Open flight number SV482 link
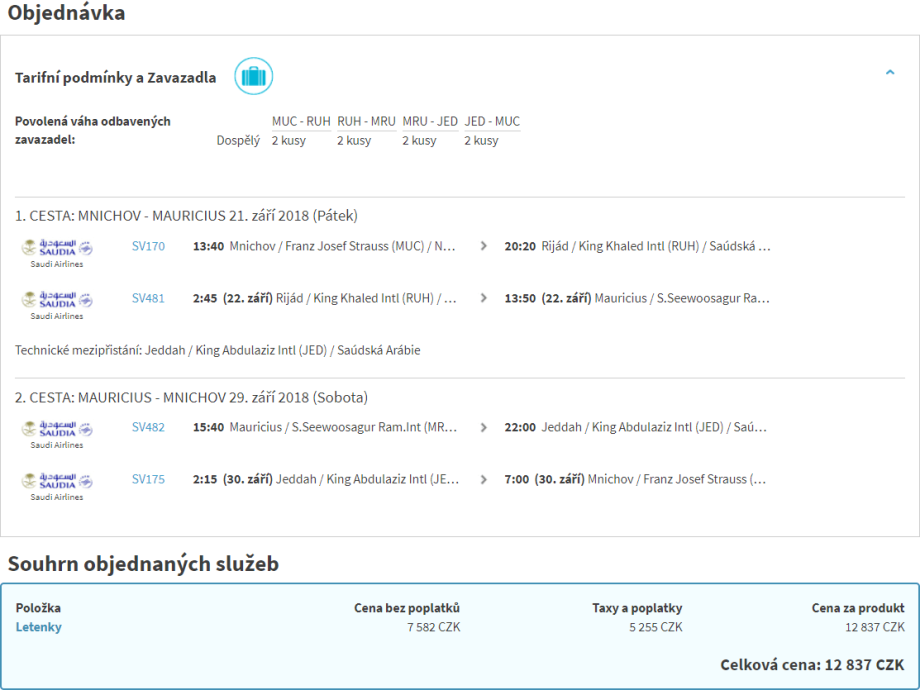920x690 pixels. click(148, 427)
